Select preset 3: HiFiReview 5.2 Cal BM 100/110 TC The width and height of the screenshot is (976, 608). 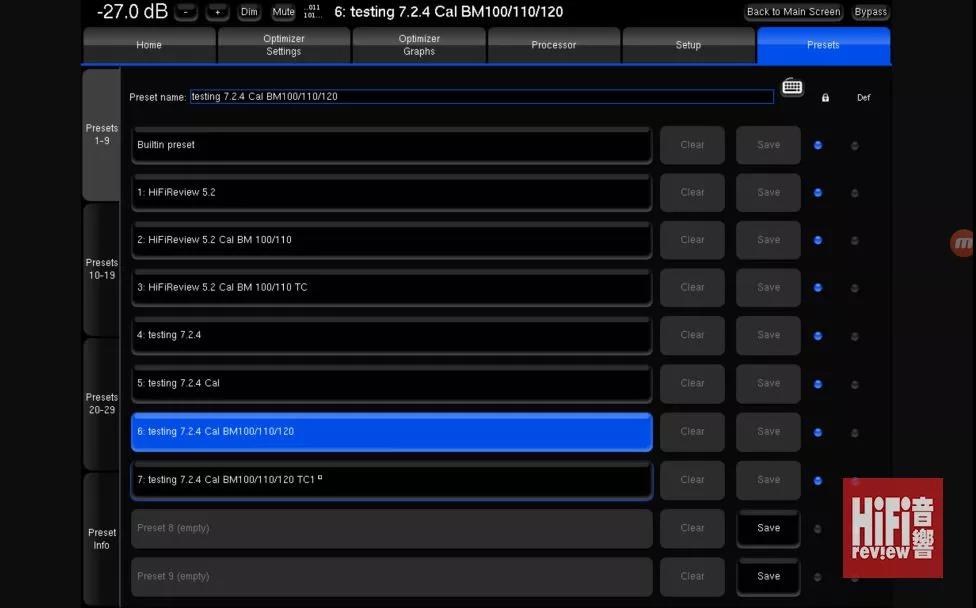click(391, 288)
